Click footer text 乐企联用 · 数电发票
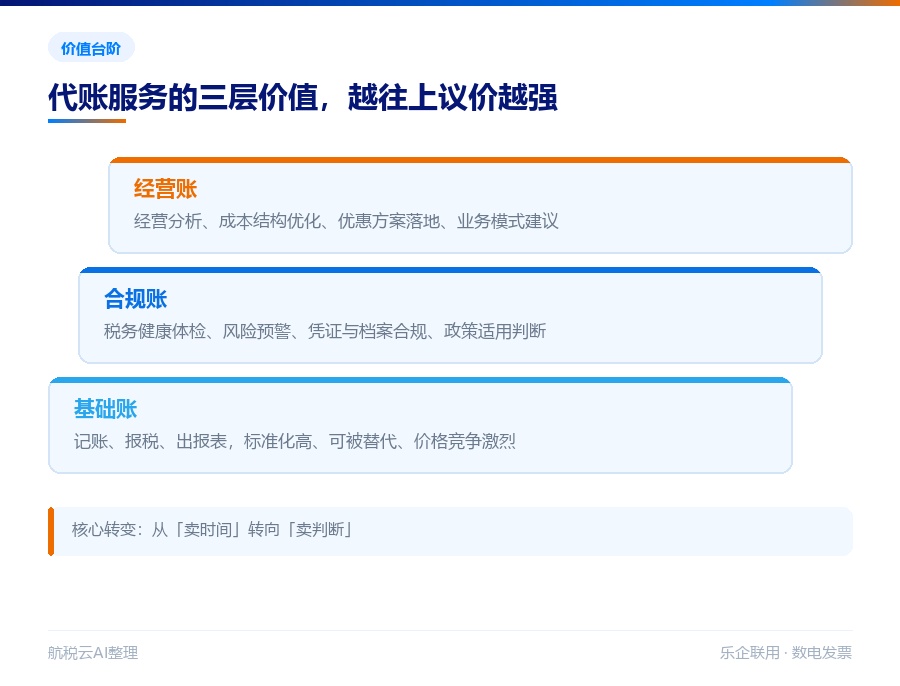The image size is (900, 686). [786, 653]
